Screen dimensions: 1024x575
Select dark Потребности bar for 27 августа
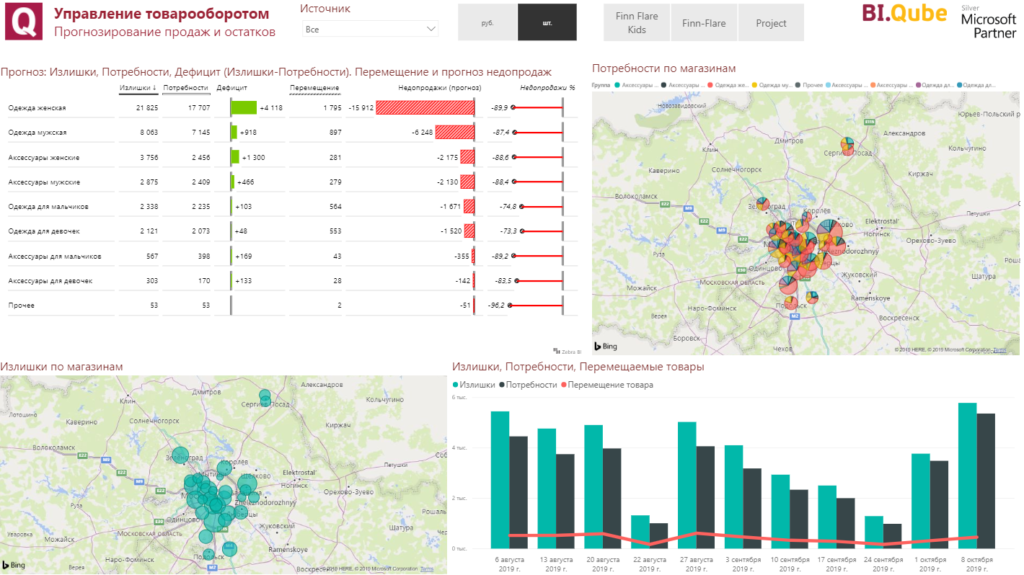[705, 497]
